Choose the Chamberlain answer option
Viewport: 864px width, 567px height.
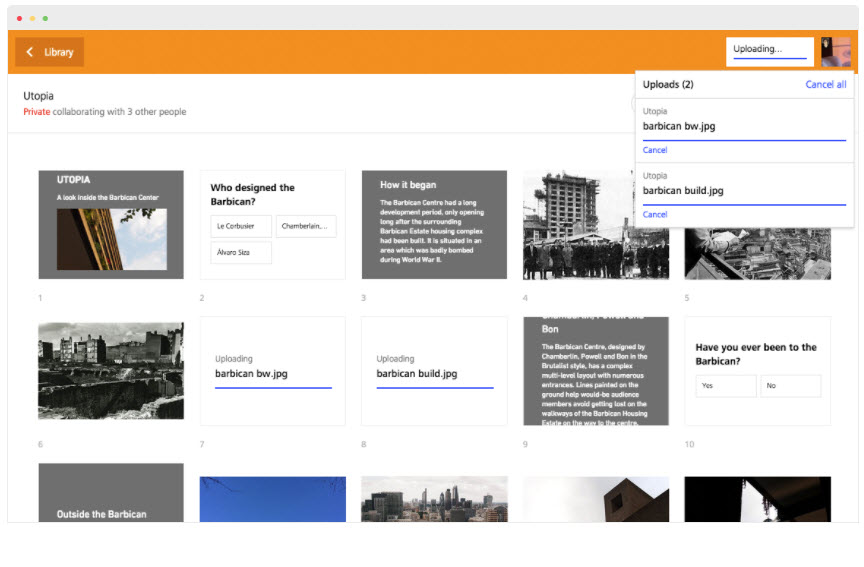pyautogui.click(x=306, y=227)
